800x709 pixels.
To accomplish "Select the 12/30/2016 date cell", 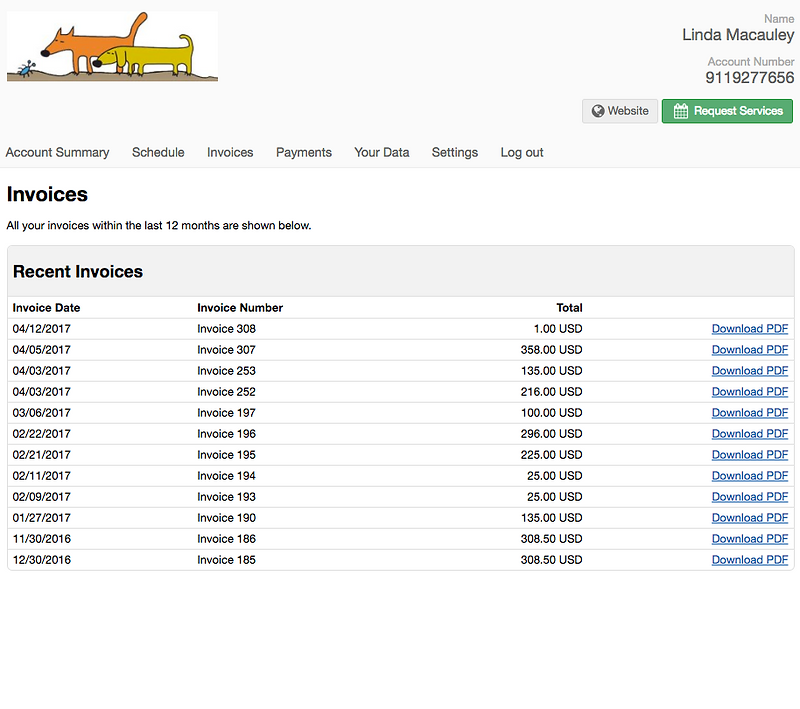I will [x=42, y=560].
